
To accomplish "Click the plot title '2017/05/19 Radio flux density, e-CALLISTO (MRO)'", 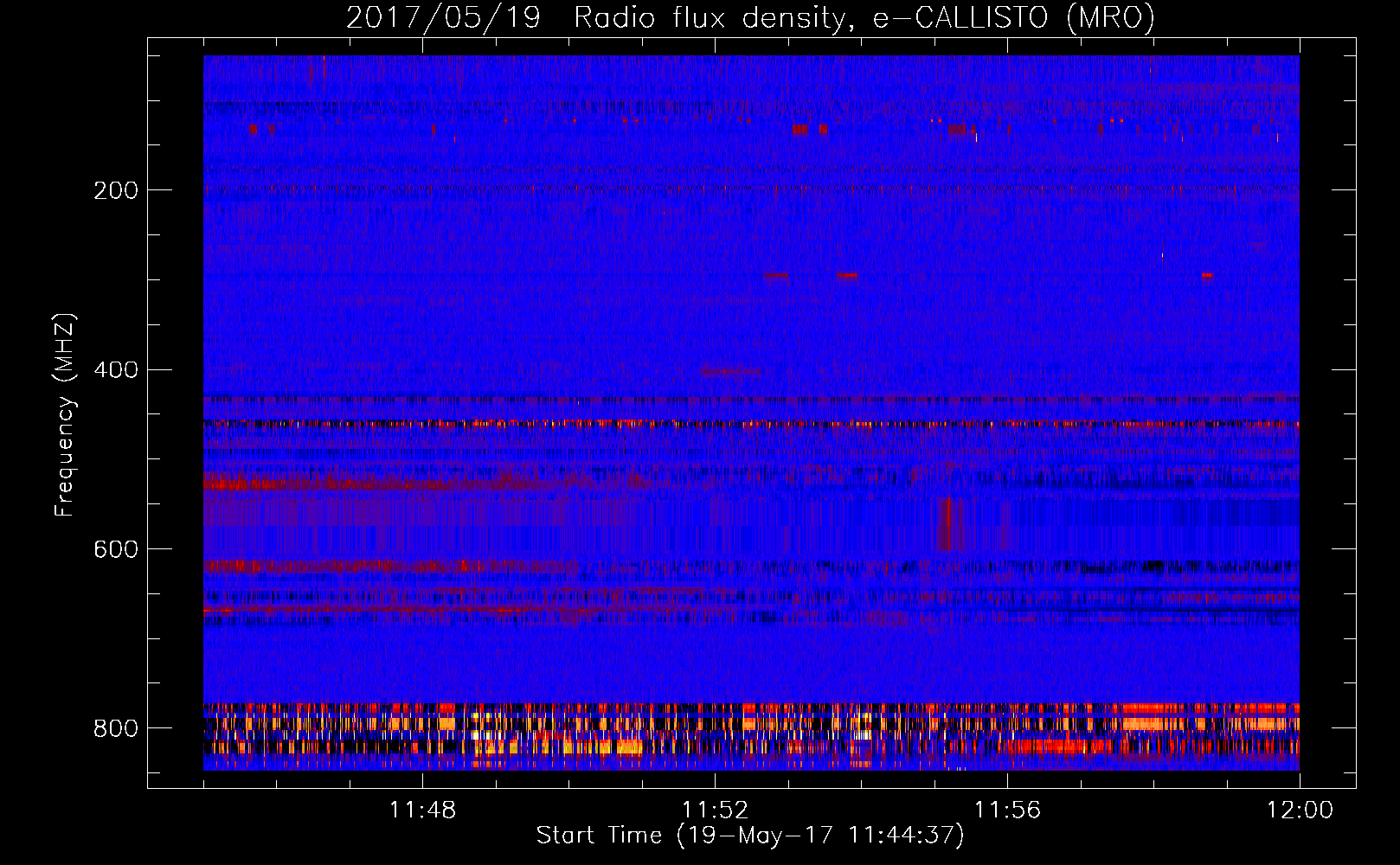I will point(750,18).
